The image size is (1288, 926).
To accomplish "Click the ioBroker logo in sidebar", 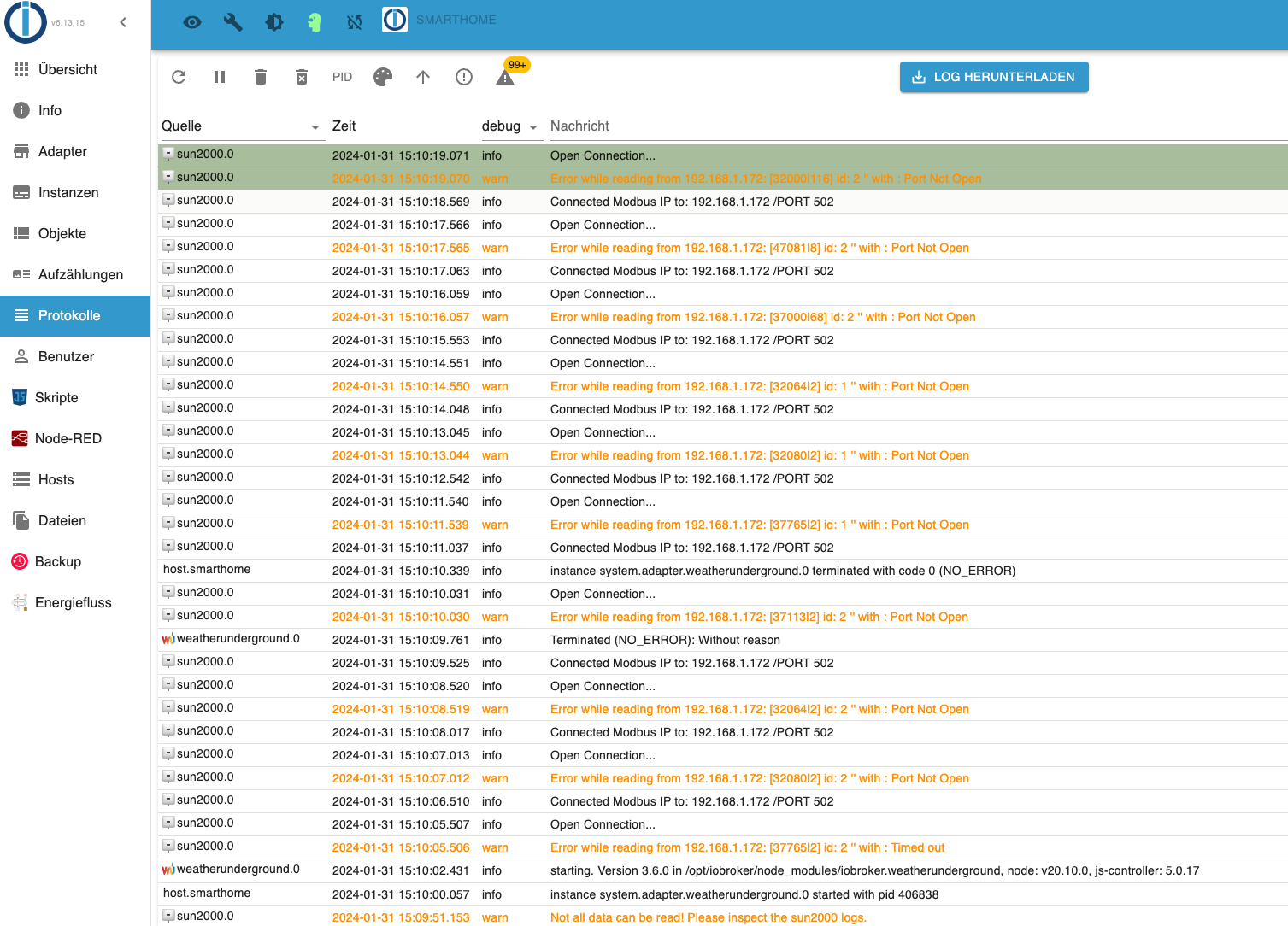I will [26, 21].
